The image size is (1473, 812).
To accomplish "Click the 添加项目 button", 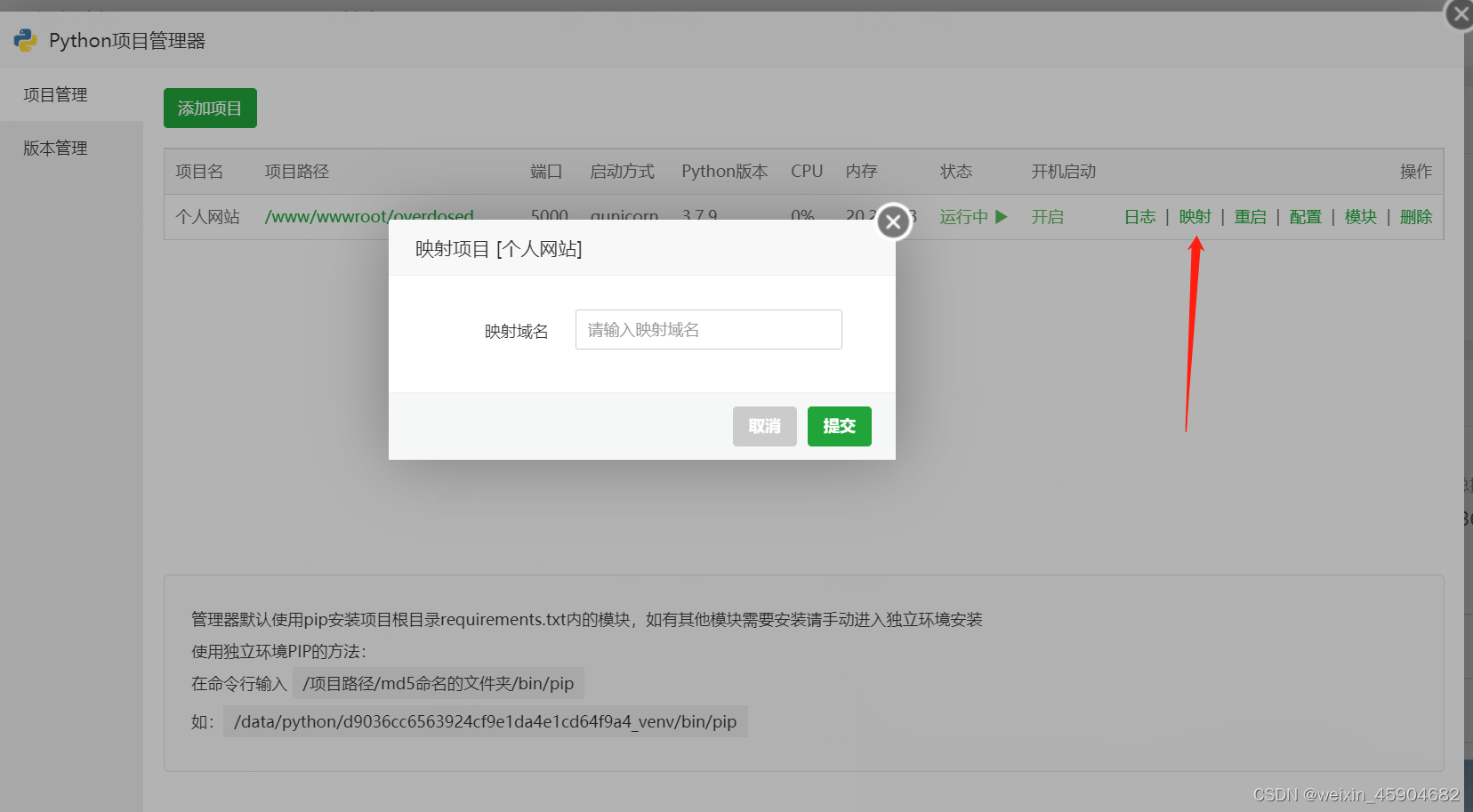I will [x=209, y=108].
